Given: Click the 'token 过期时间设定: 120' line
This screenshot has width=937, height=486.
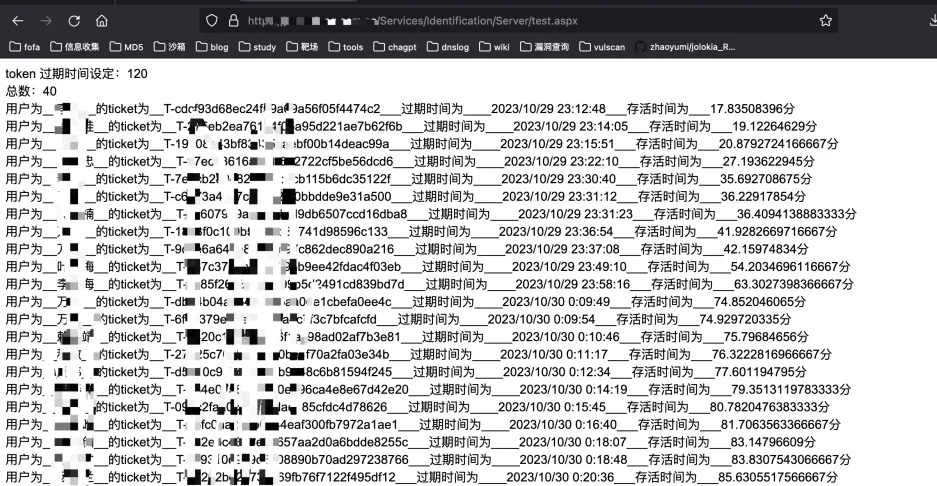Looking at the screenshot, I should pyautogui.click(x=76, y=74).
